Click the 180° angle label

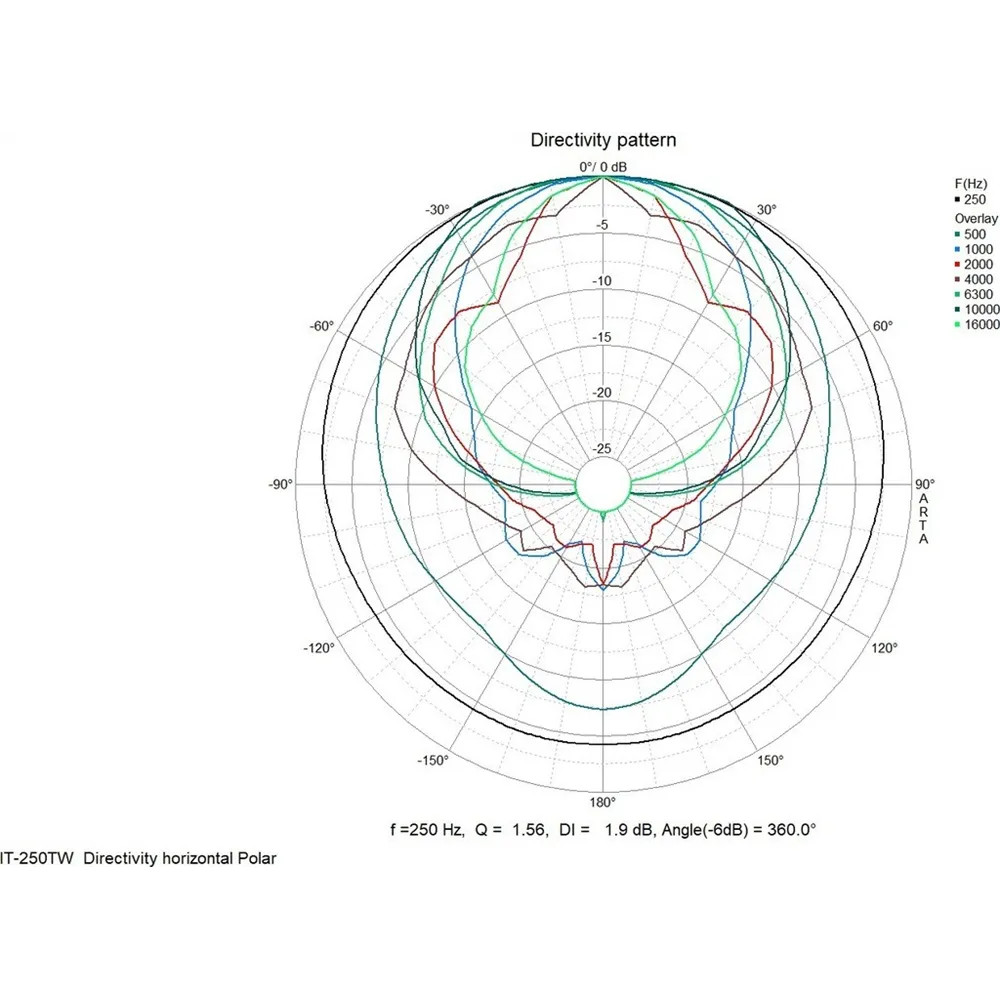[x=603, y=802]
